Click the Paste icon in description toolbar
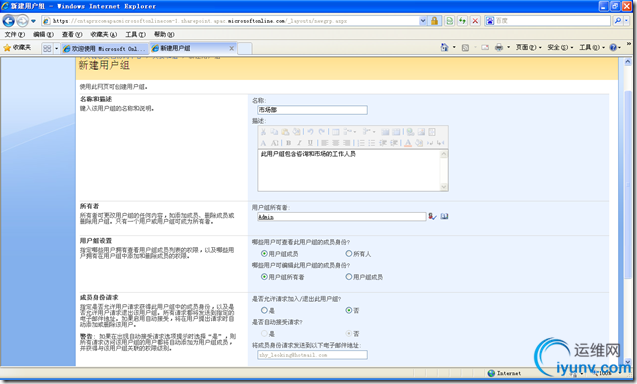This screenshot has height=384, width=637. click(x=285, y=132)
